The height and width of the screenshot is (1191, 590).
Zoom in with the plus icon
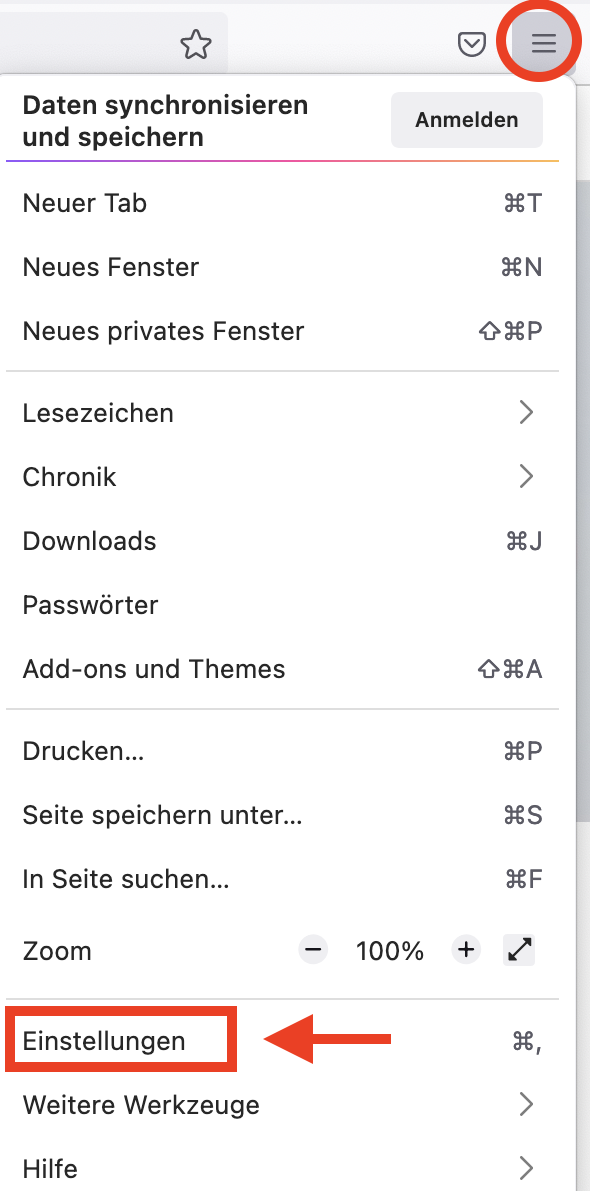tap(466, 949)
